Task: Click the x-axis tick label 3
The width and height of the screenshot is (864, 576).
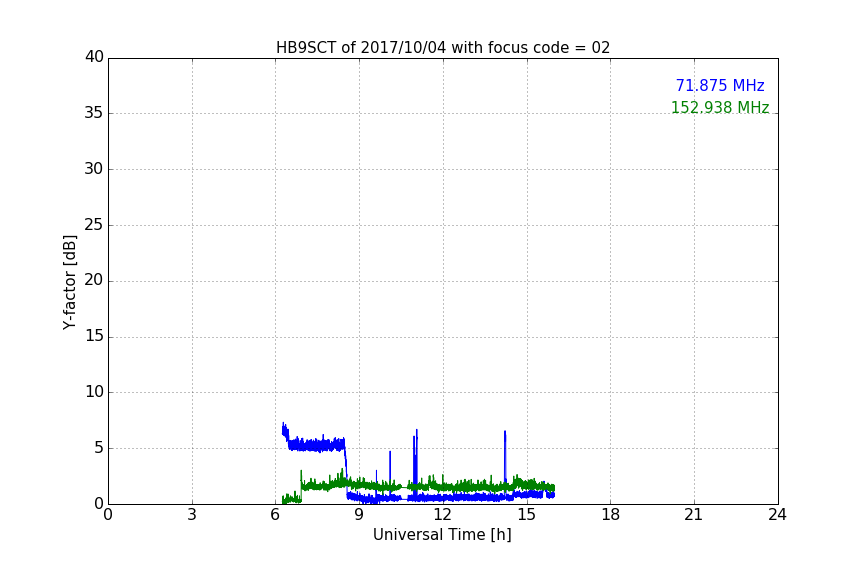Action: (192, 515)
